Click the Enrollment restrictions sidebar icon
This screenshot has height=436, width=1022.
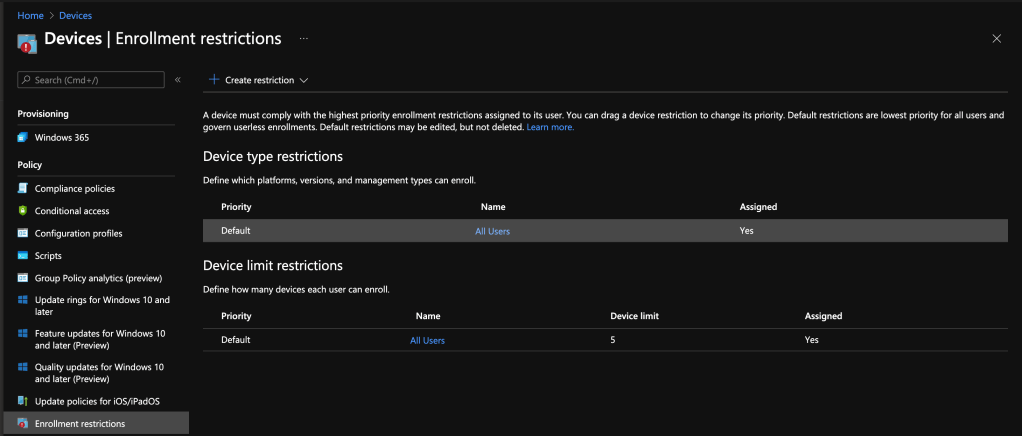tap(22, 424)
